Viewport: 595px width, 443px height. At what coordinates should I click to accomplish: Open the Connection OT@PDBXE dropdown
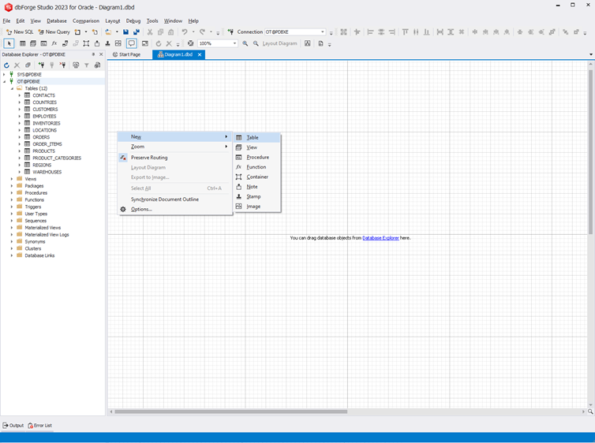(x=323, y=32)
